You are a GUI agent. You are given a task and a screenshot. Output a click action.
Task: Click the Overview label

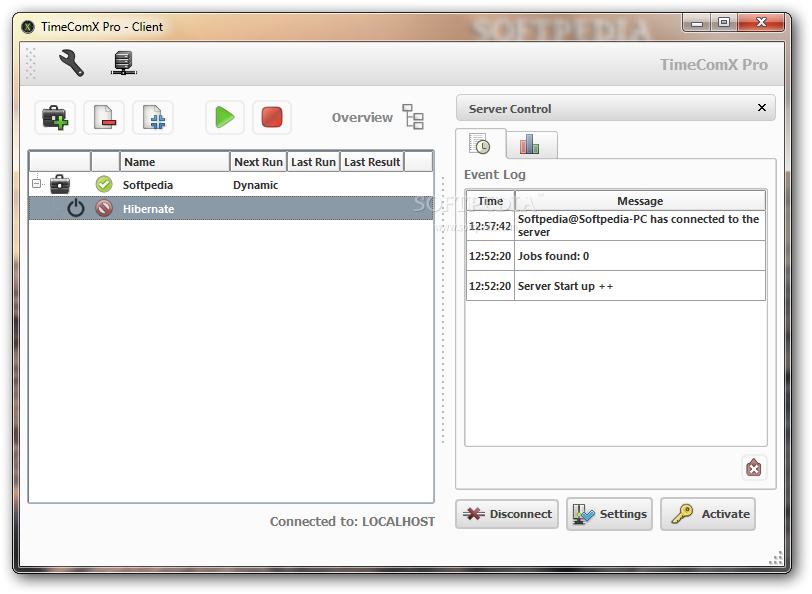[x=362, y=118]
